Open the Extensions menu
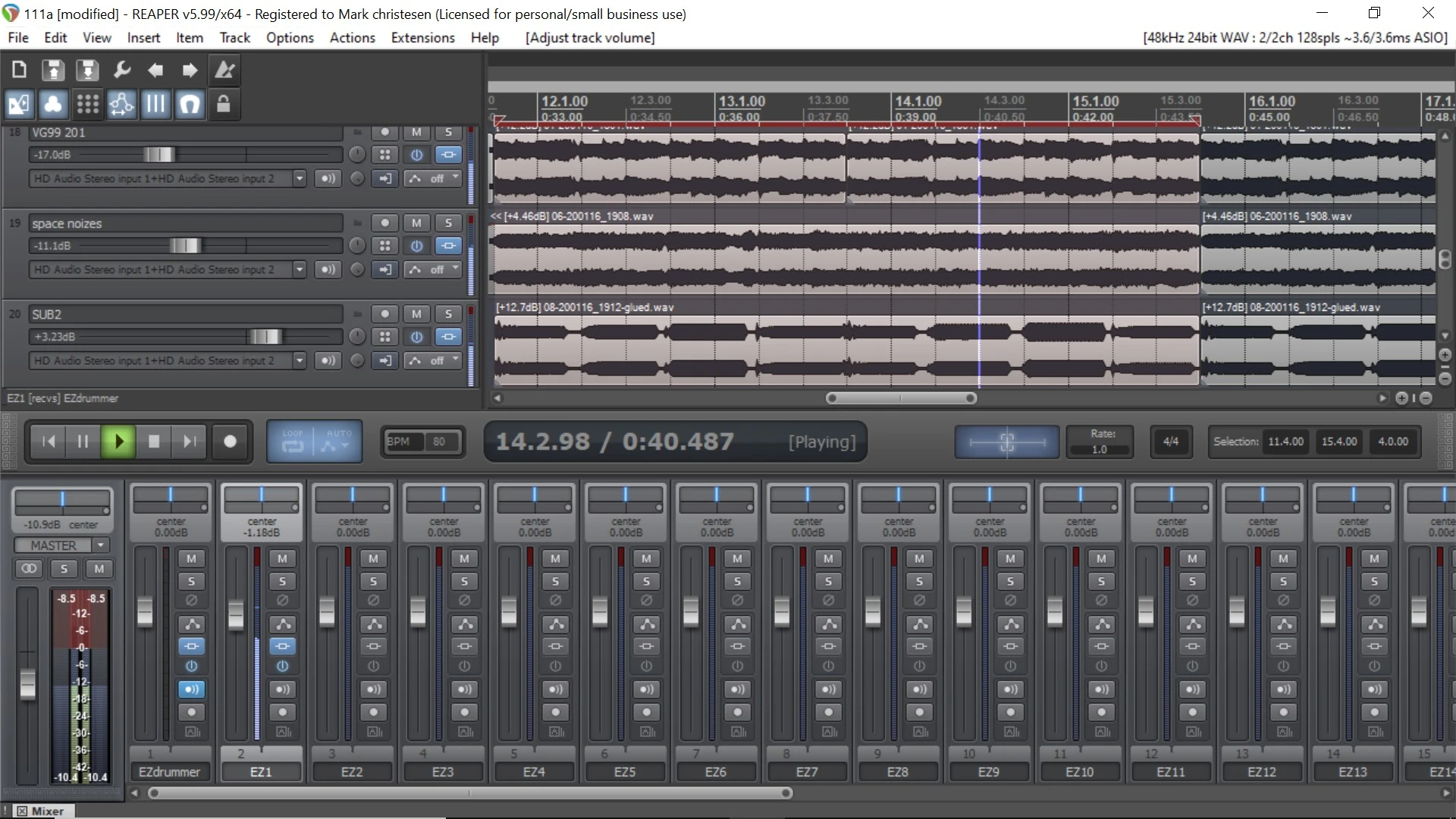1456x819 pixels. click(422, 38)
